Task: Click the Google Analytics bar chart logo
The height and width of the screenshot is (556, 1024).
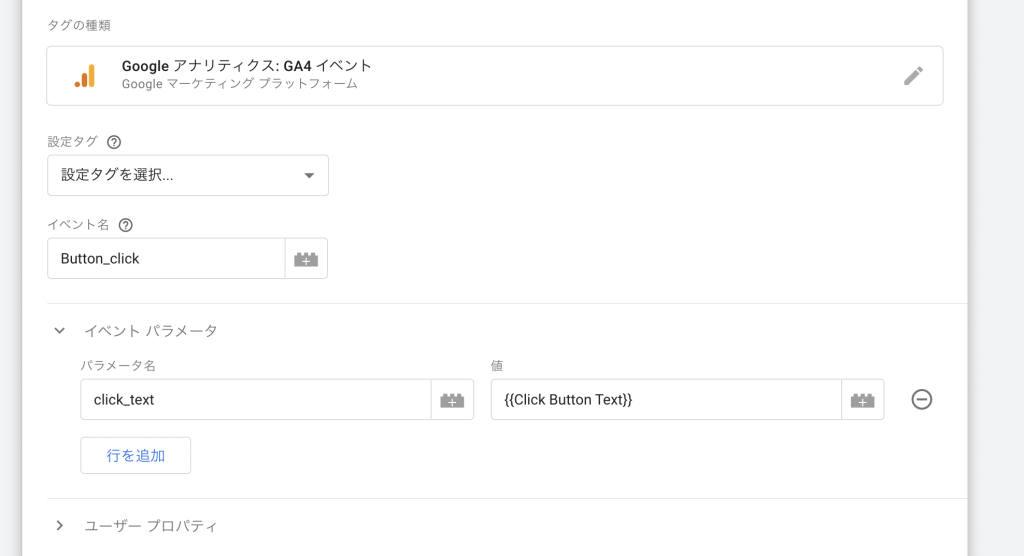Action: point(85,76)
